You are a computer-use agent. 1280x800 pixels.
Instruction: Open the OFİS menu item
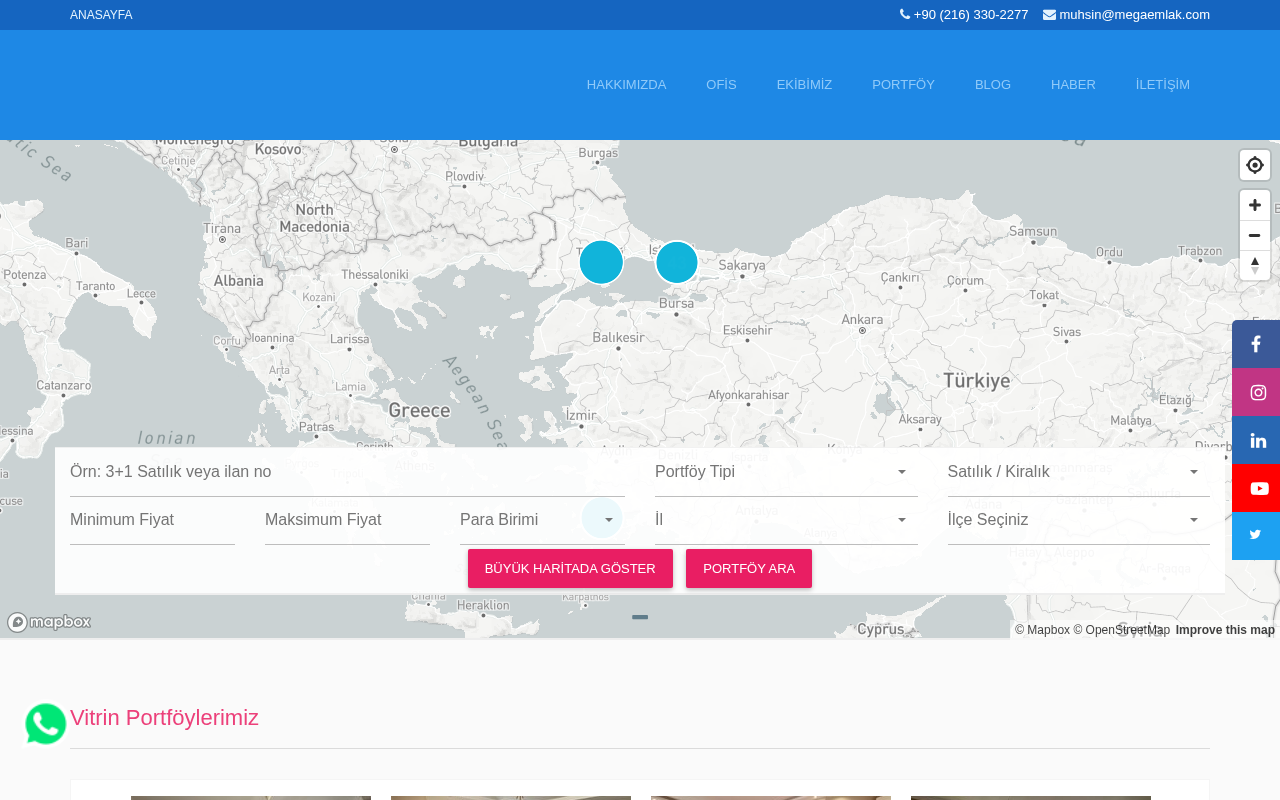(x=721, y=85)
